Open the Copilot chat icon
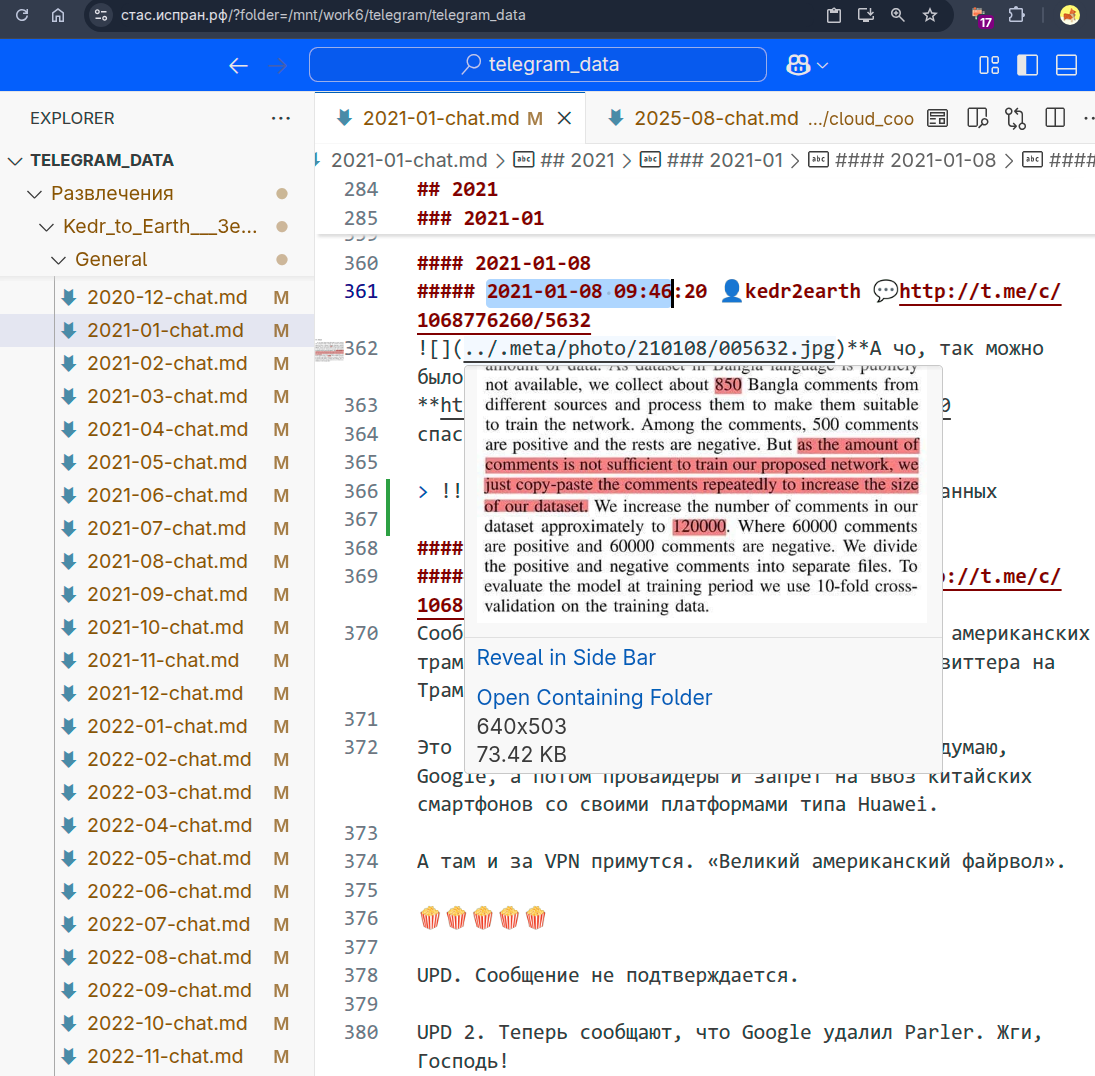The height and width of the screenshot is (1076, 1095). (x=798, y=65)
